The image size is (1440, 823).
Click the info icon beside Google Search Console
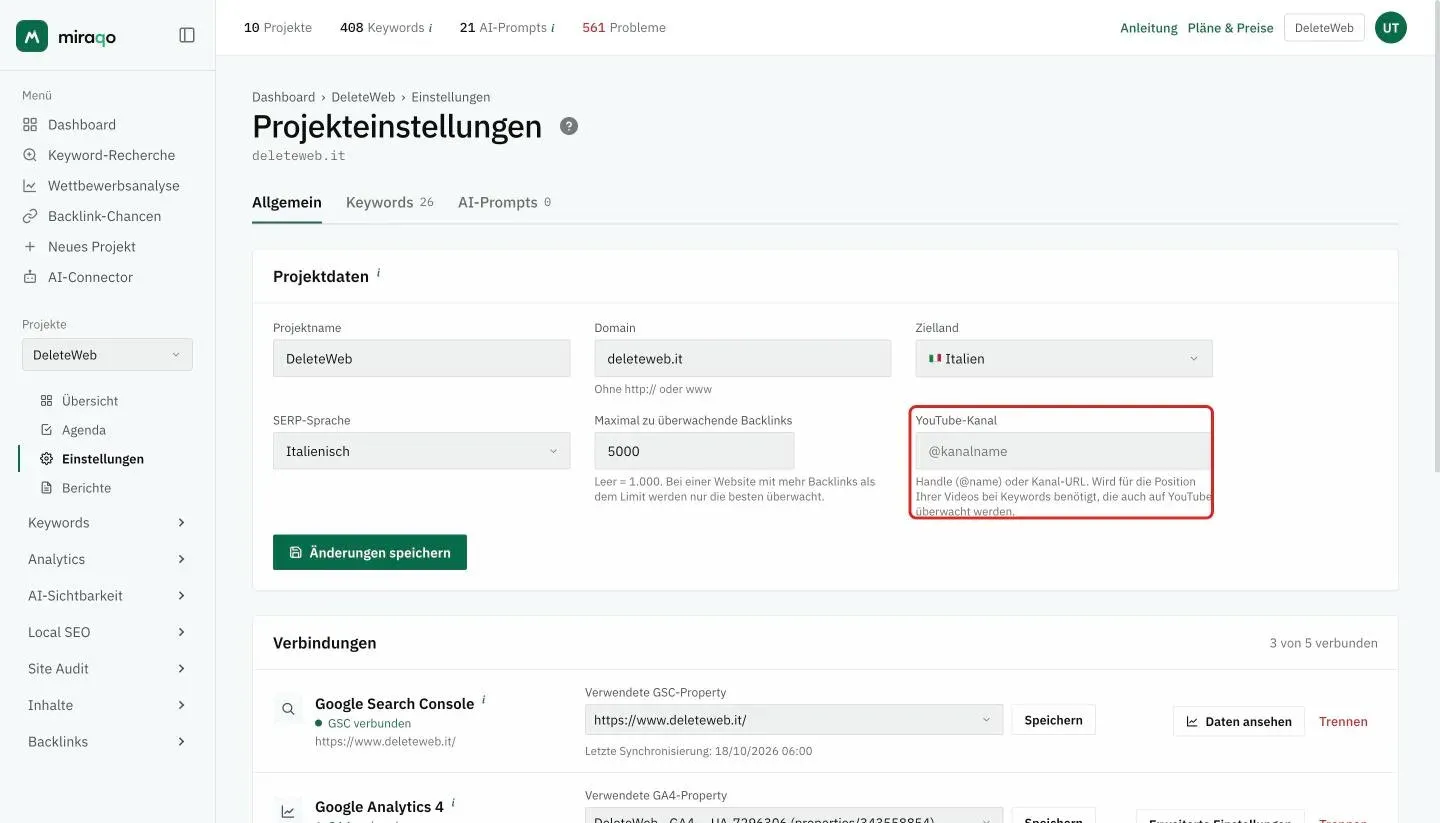pyautogui.click(x=484, y=700)
